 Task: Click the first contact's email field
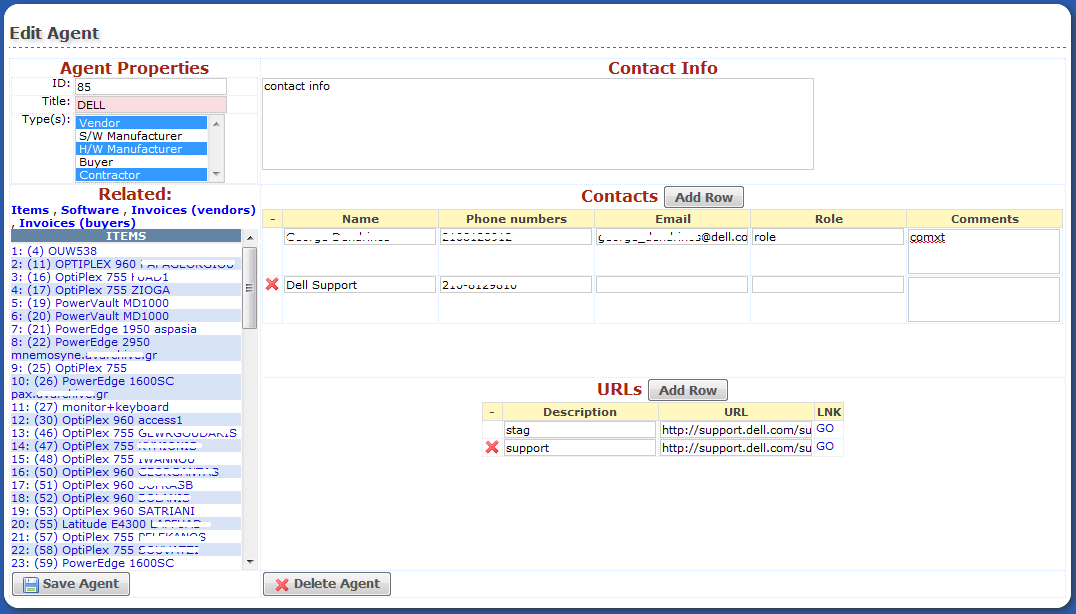672,237
